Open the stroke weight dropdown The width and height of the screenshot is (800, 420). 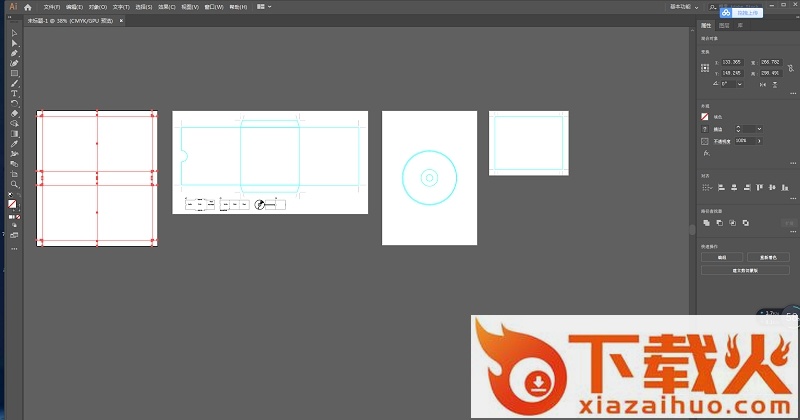[x=759, y=129]
